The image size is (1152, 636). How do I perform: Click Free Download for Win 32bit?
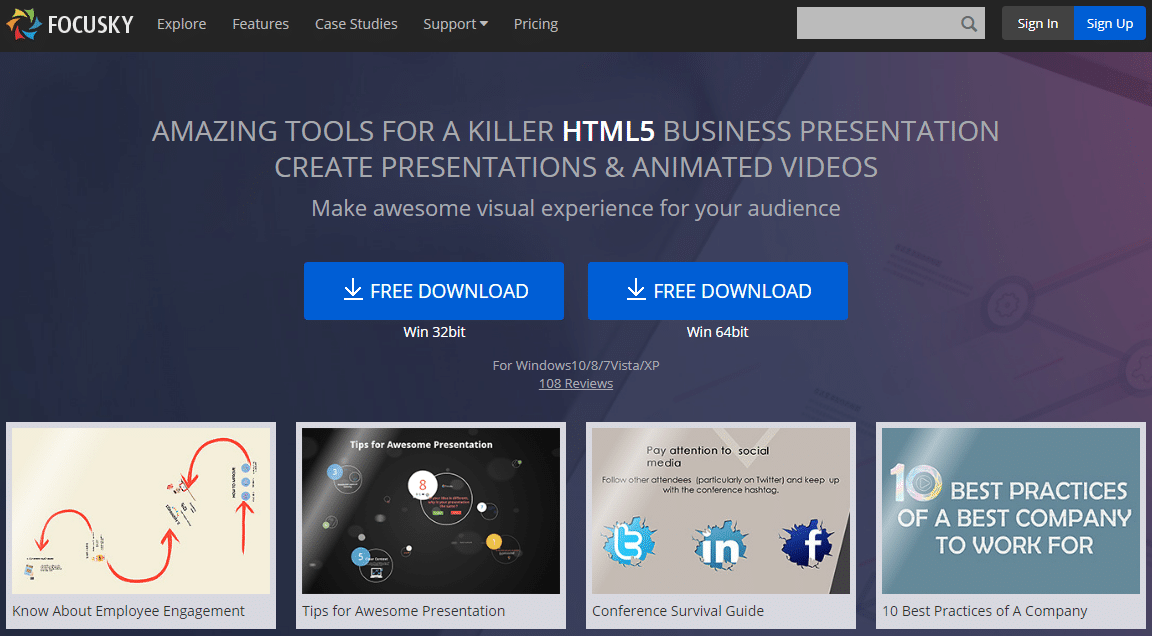point(434,290)
